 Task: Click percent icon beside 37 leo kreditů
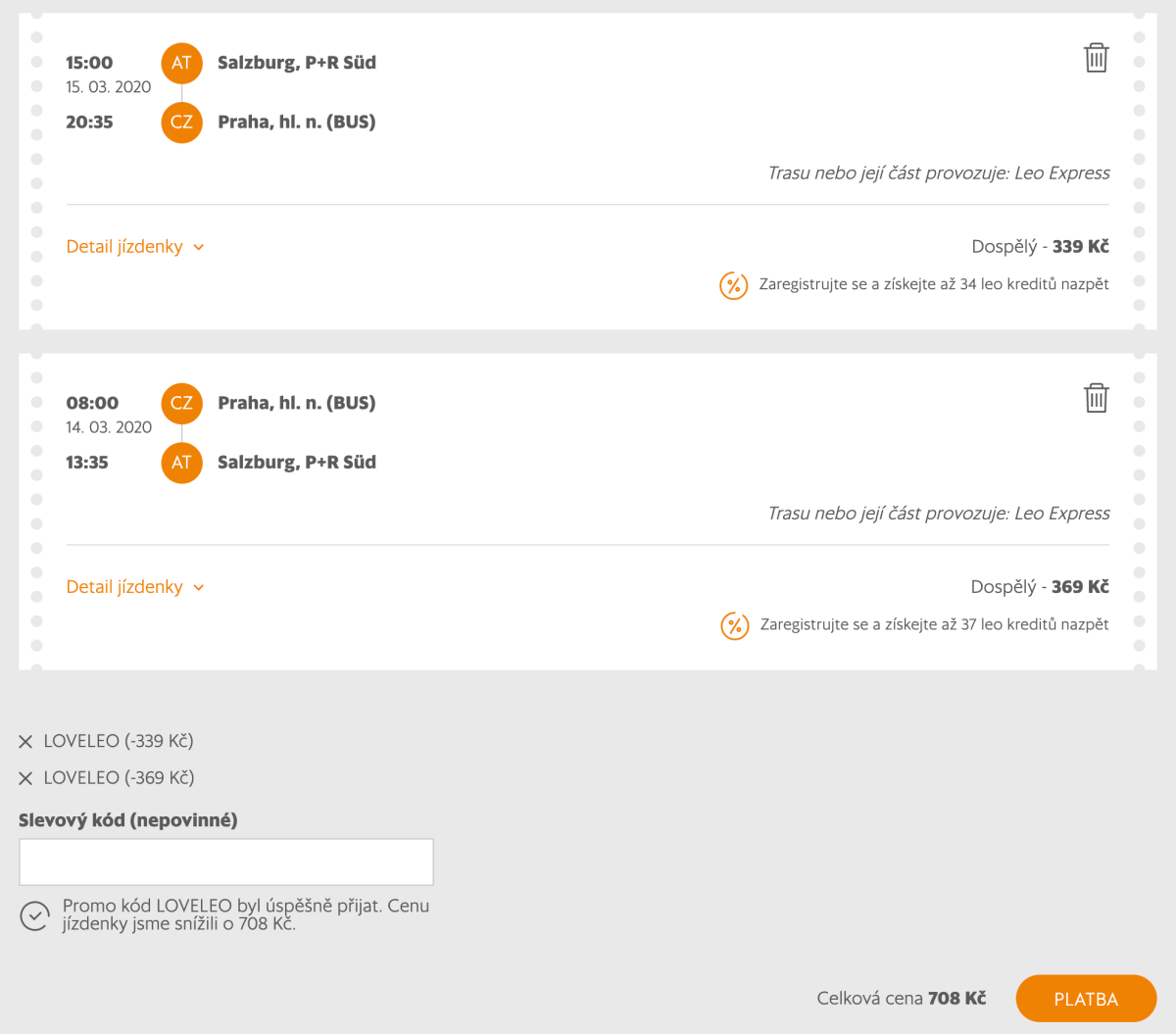pyautogui.click(x=734, y=625)
